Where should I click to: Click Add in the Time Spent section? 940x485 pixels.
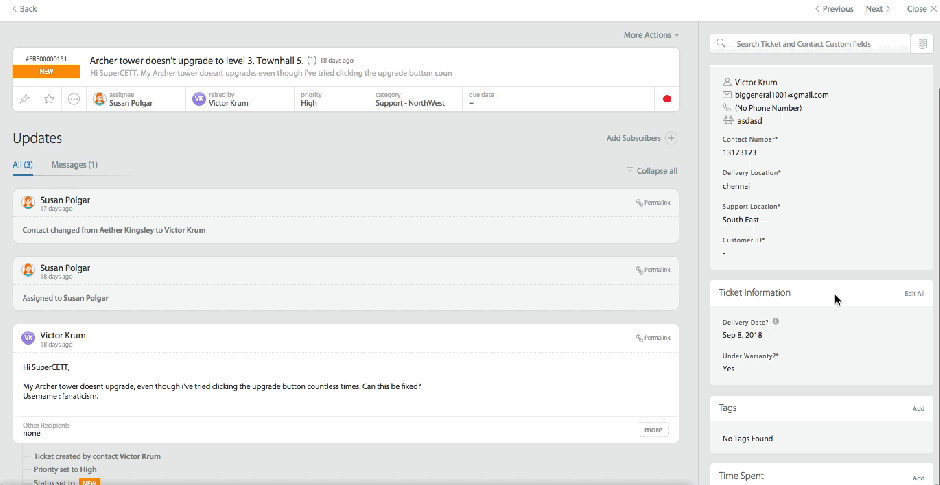918,478
